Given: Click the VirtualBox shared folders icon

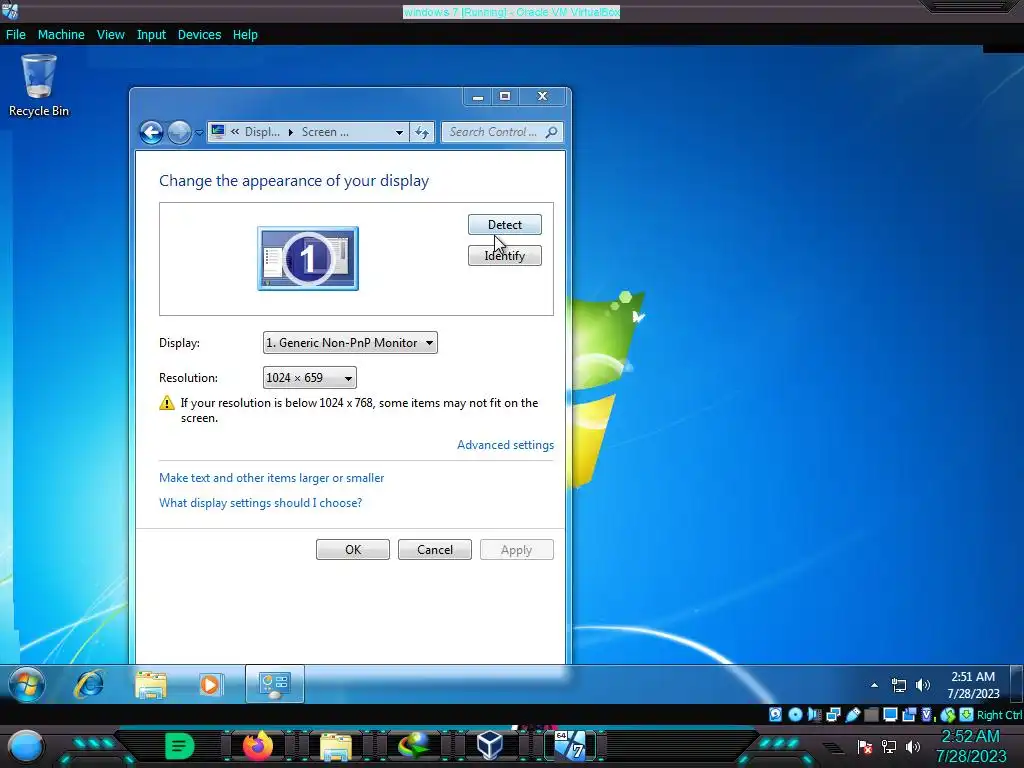Looking at the screenshot, I should click(871, 714).
